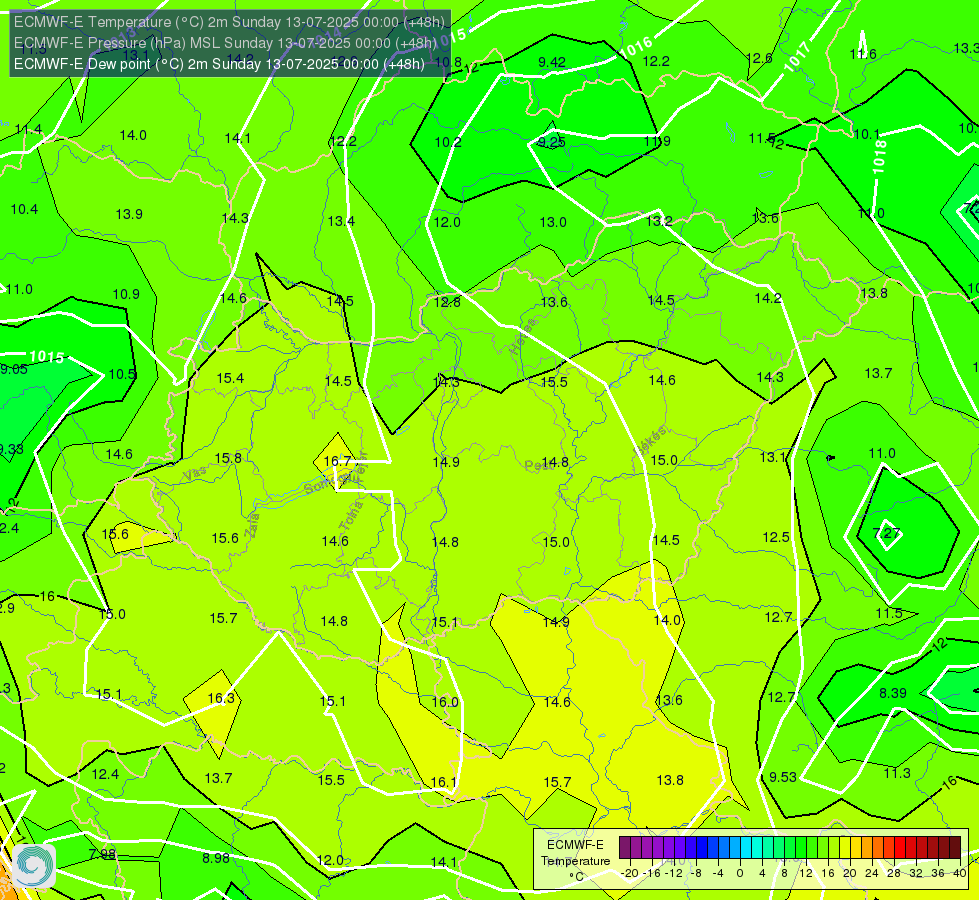The height and width of the screenshot is (900, 979).
Task: Click the 9.53 temperature value
Action: click(783, 777)
